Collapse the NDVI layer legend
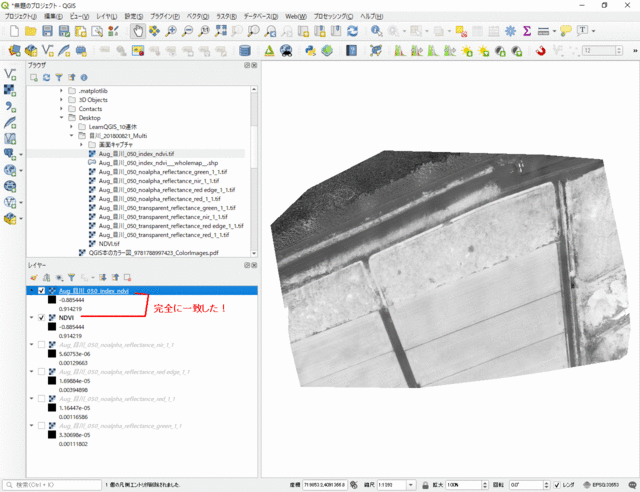Image resolution: width=640 pixels, height=492 pixels. point(31,318)
